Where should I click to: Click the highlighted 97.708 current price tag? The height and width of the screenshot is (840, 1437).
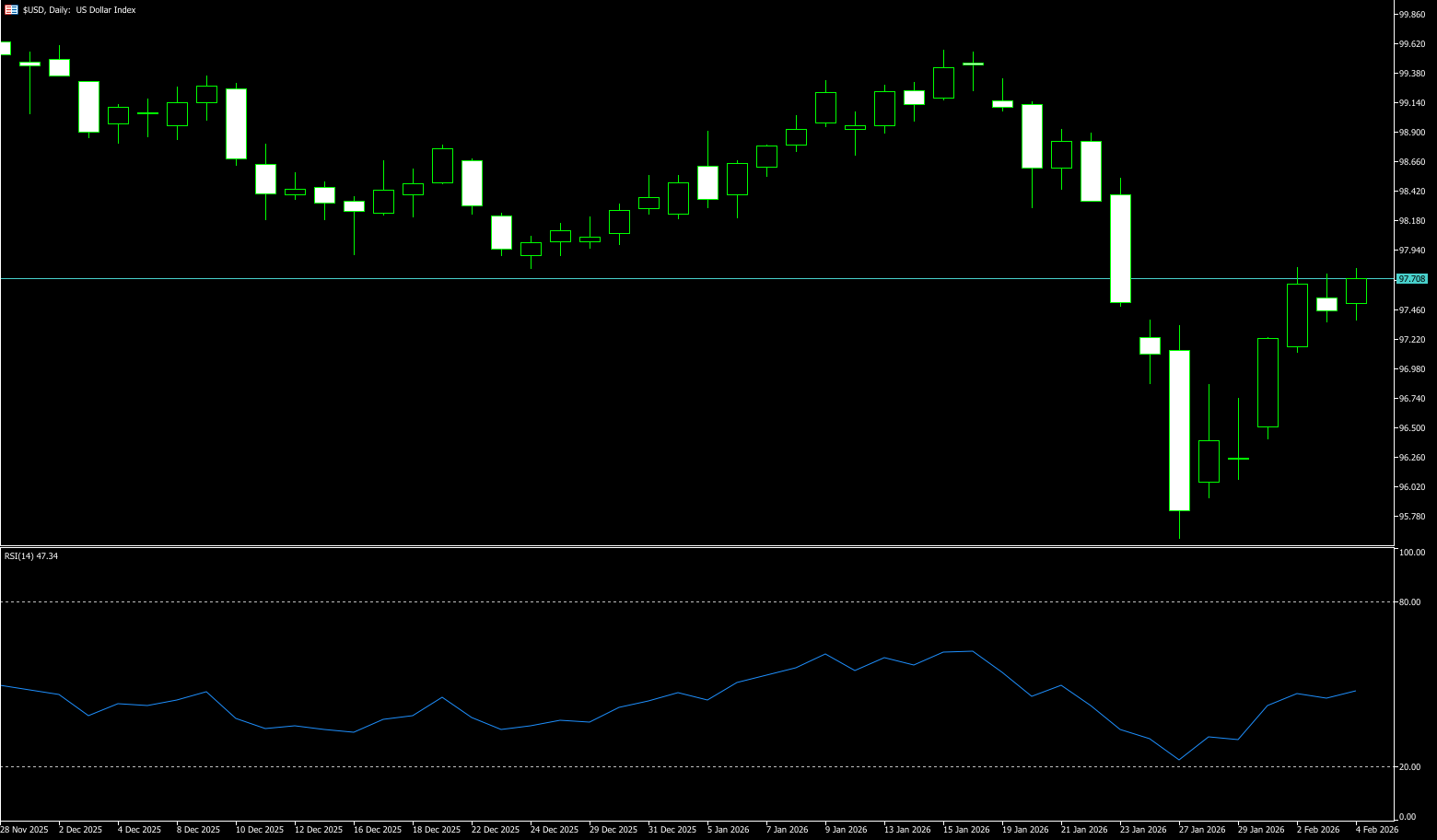click(x=1411, y=278)
